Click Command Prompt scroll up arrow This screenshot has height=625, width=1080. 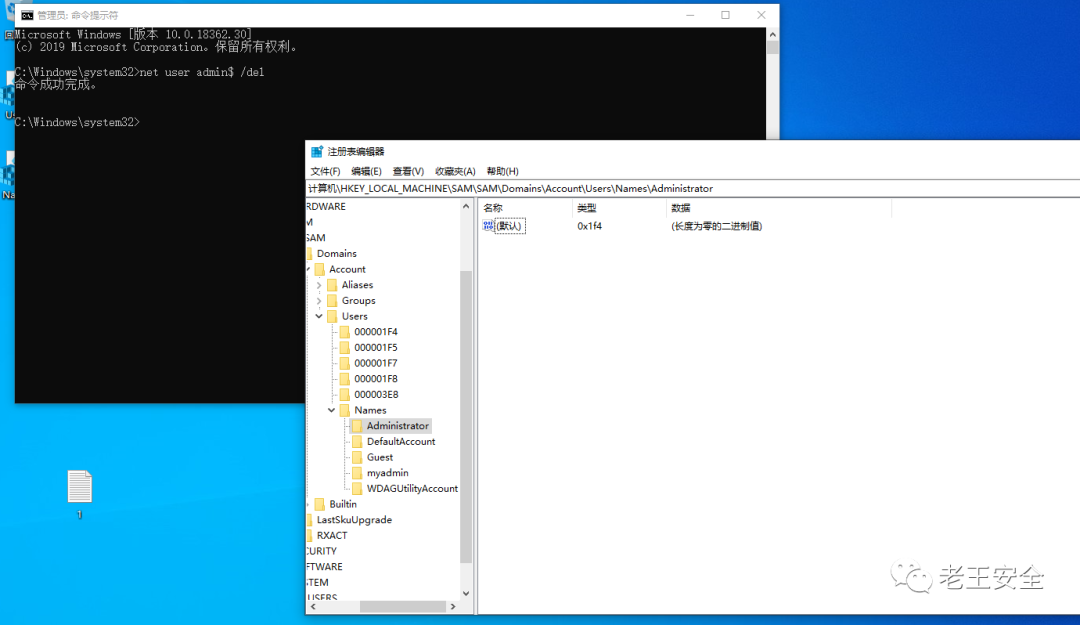[x=773, y=34]
